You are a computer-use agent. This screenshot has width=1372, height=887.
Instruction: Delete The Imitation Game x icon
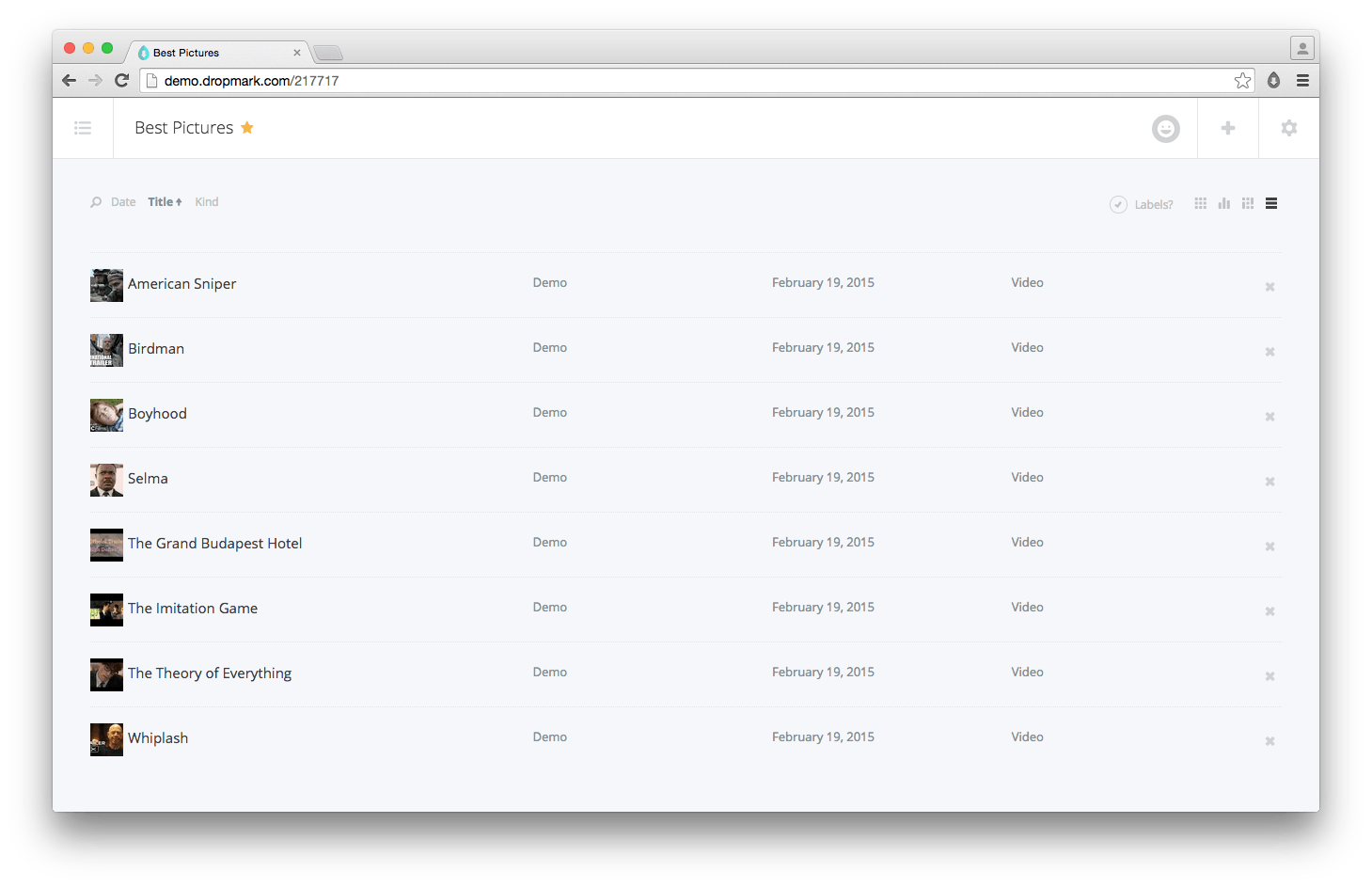(x=1269, y=611)
